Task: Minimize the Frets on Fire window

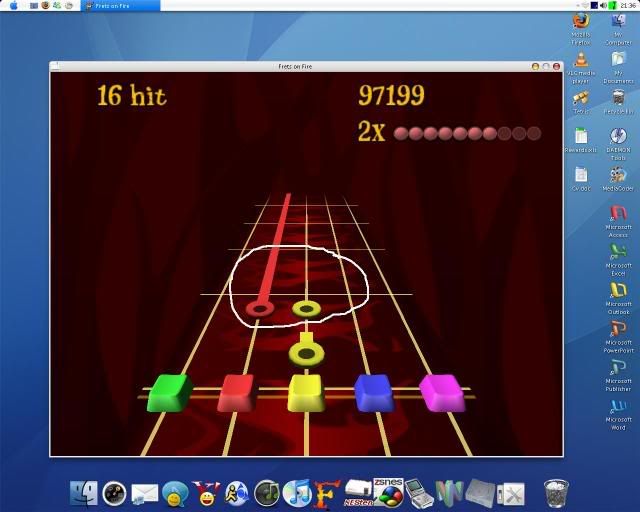Action: (536, 67)
